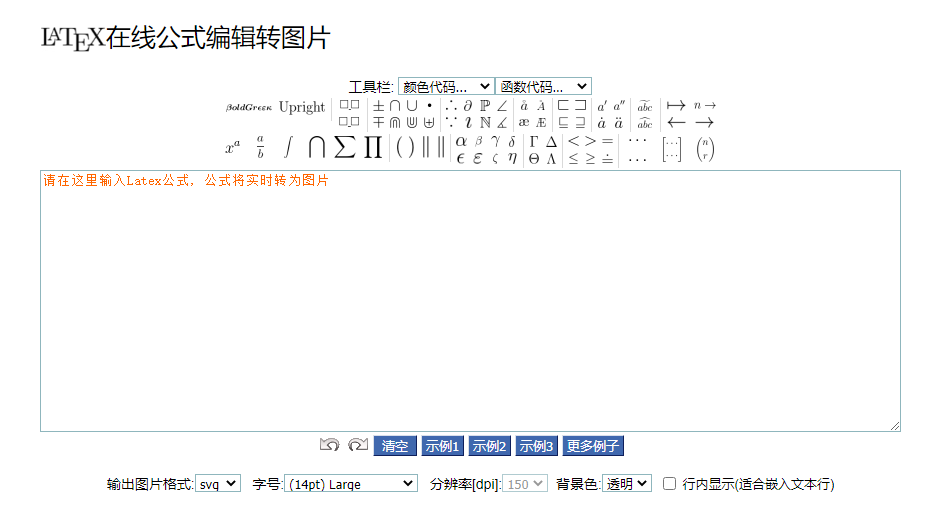The width and height of the screenshot is (940, 513).
Task: Insert the blackboard-bold P symbol
Action: (x=485, y=106)
